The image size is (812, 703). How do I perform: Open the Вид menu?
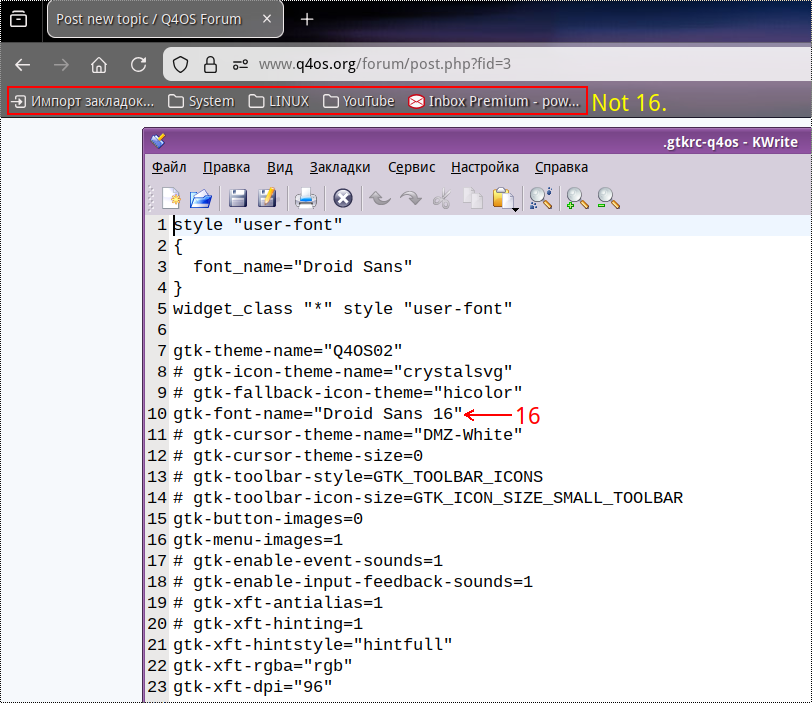[280, 167]
